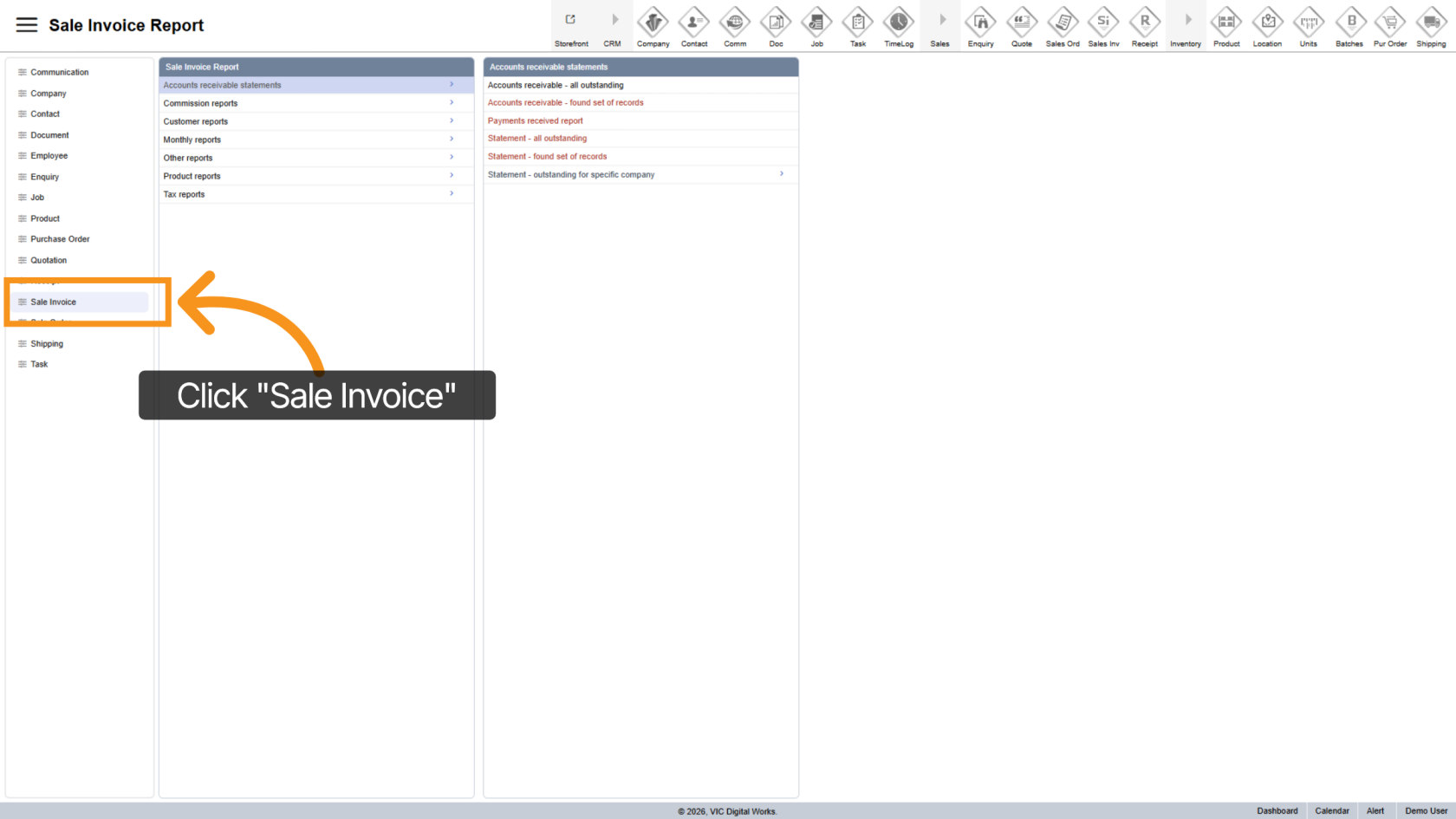Click Statement - all outstanding
The width and height of the screenshot is (1456, 819).
(x=537, y=138)
